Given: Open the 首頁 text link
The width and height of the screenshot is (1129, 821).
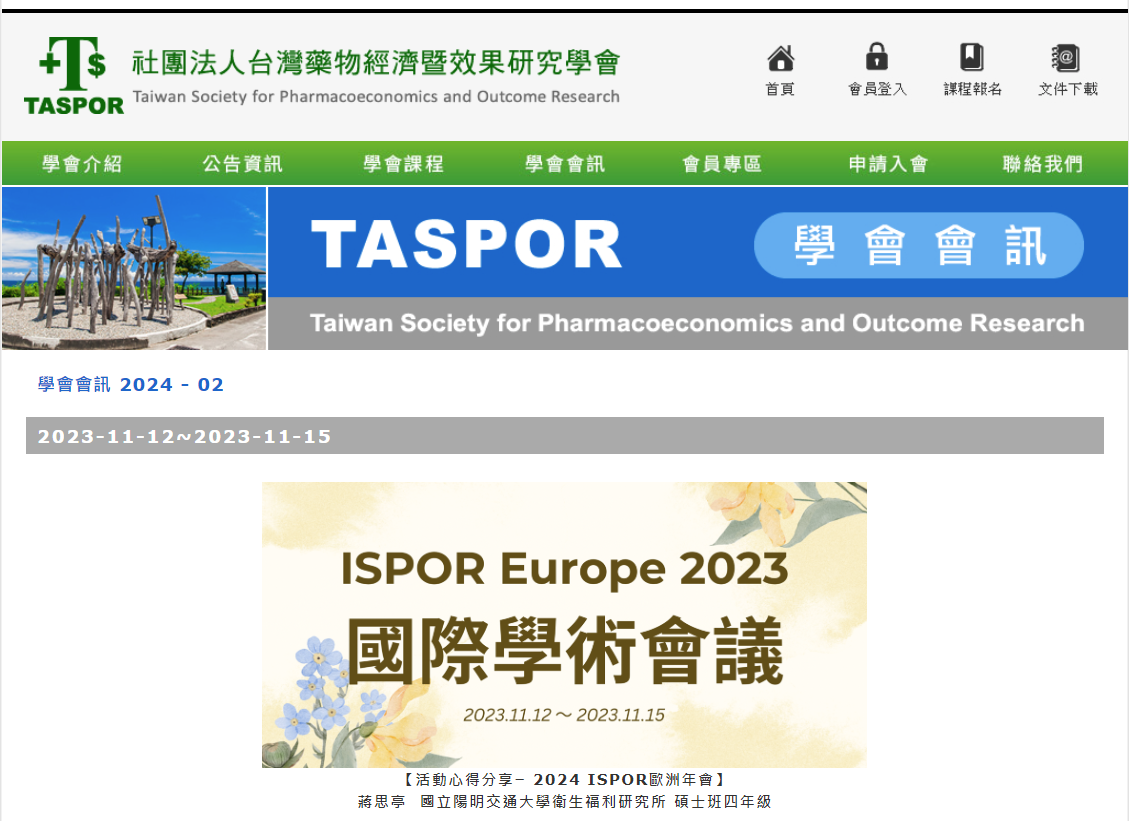Looking at the screenshot, I should click(x=780, y=89).
